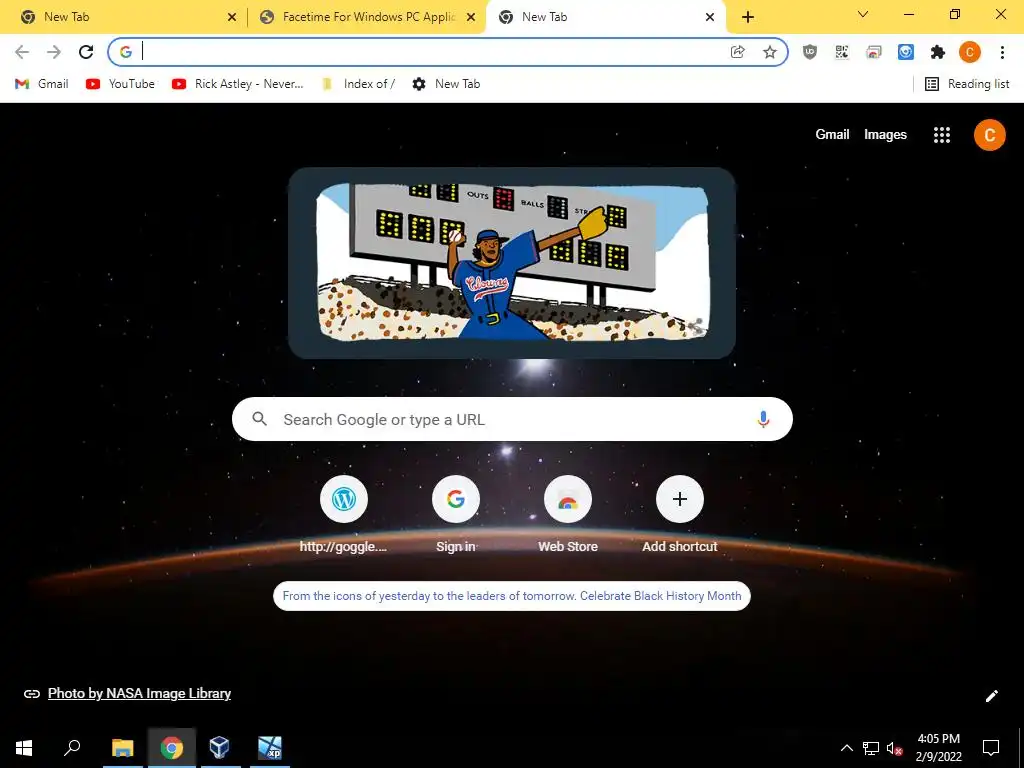
Task: Click the muted volume tray icon
Action: [894, 748]
